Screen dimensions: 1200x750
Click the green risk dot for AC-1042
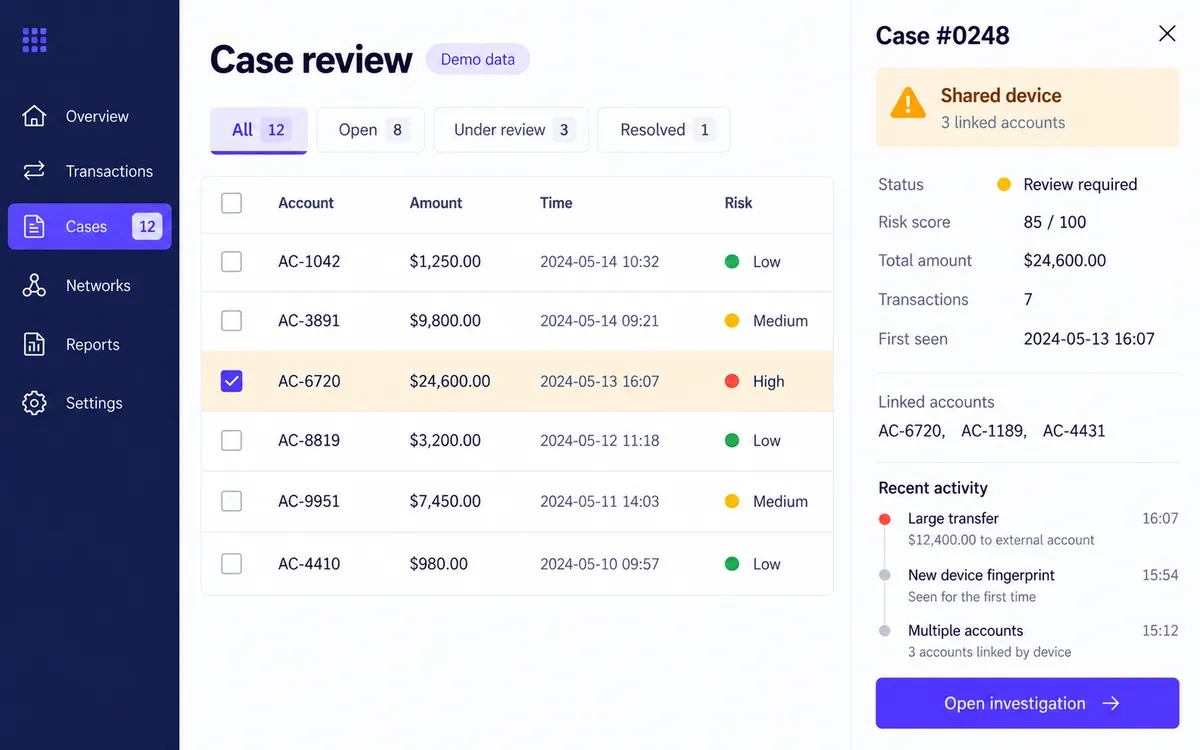[x=732, y=262]
